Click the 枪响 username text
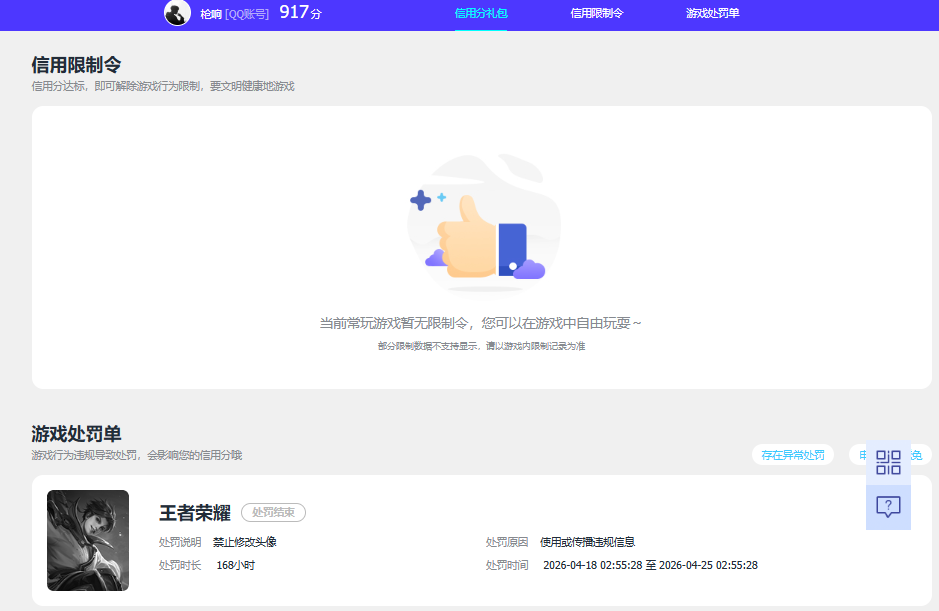 pos(211,14)
